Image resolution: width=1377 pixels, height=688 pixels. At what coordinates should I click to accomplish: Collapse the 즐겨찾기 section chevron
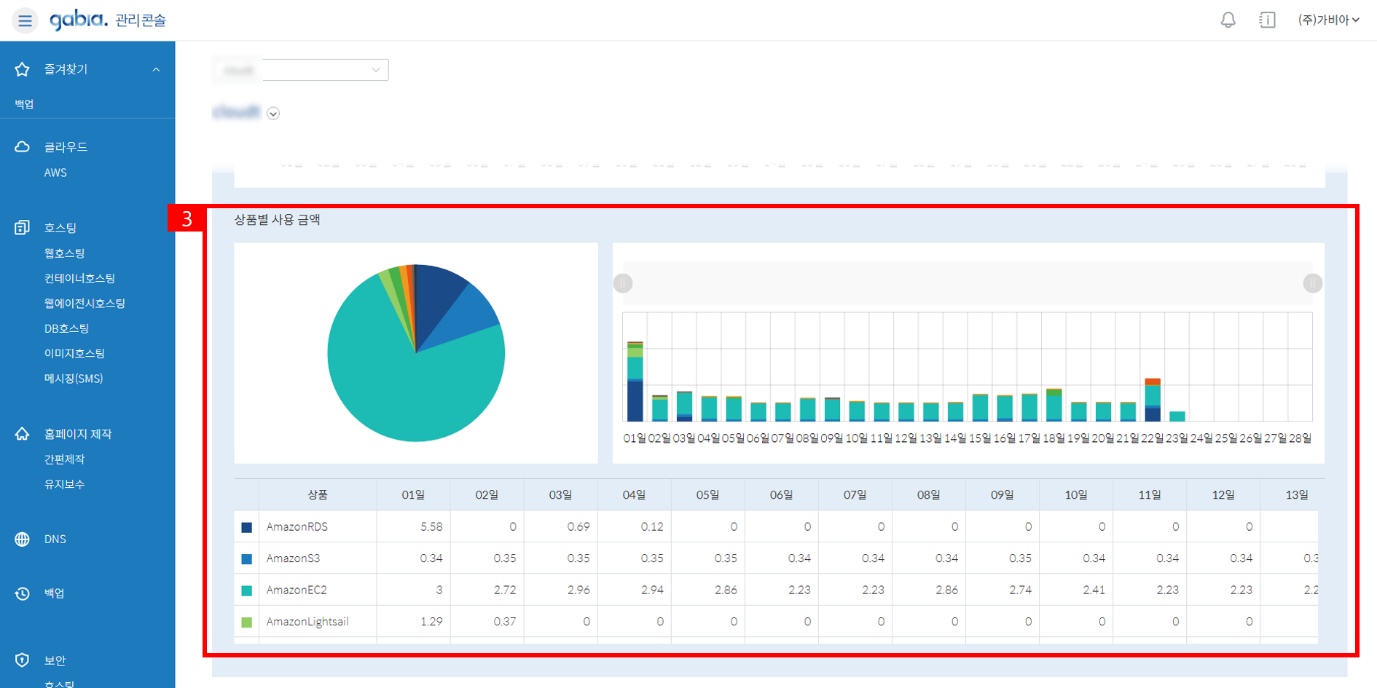click(x=156, y=70)
